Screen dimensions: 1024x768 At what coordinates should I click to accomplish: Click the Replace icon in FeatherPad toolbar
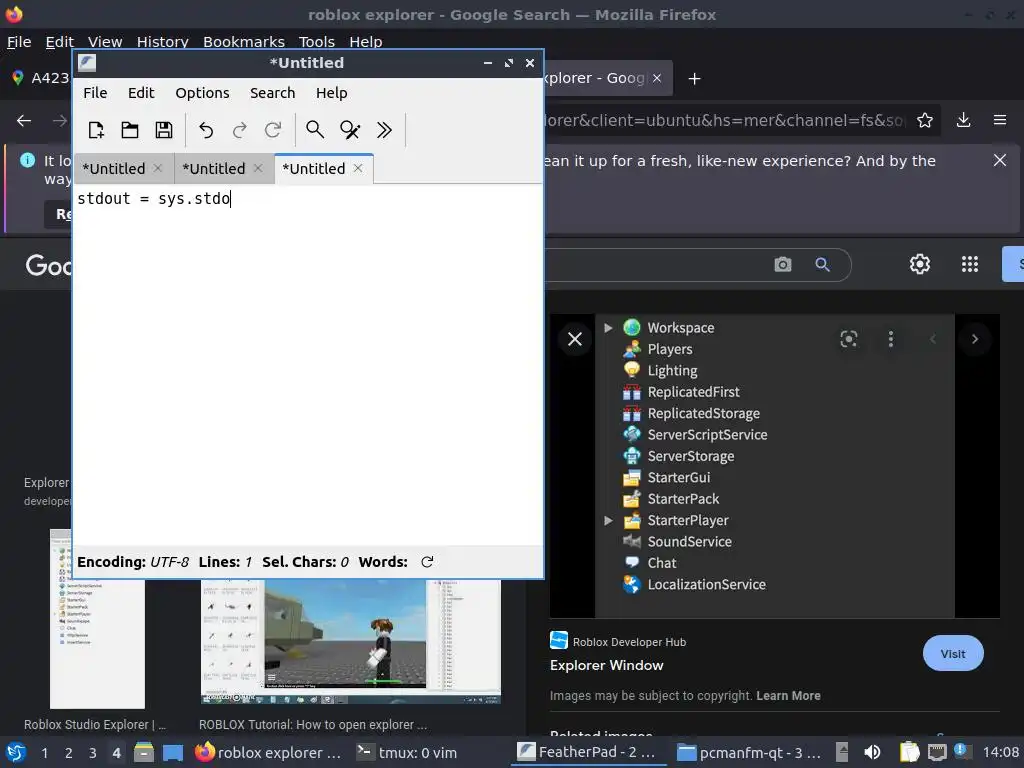[x=349, y=130]
